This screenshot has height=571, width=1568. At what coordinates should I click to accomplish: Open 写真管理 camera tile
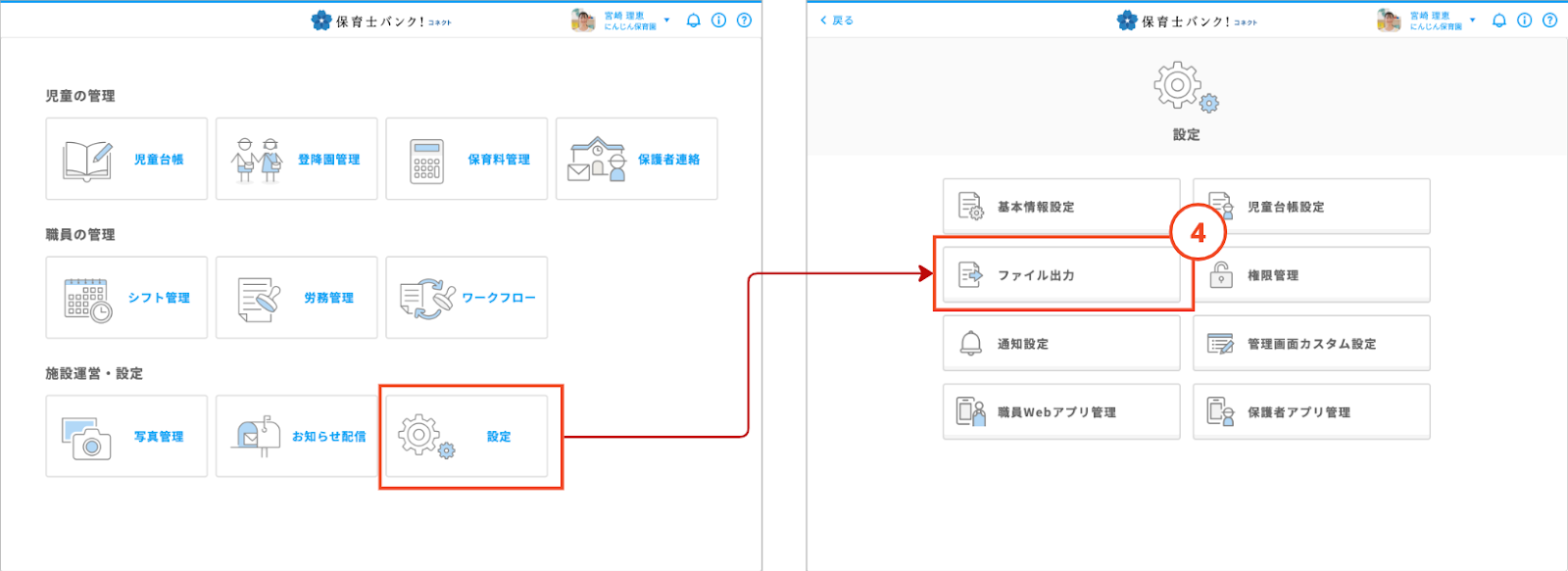[126, 437]
